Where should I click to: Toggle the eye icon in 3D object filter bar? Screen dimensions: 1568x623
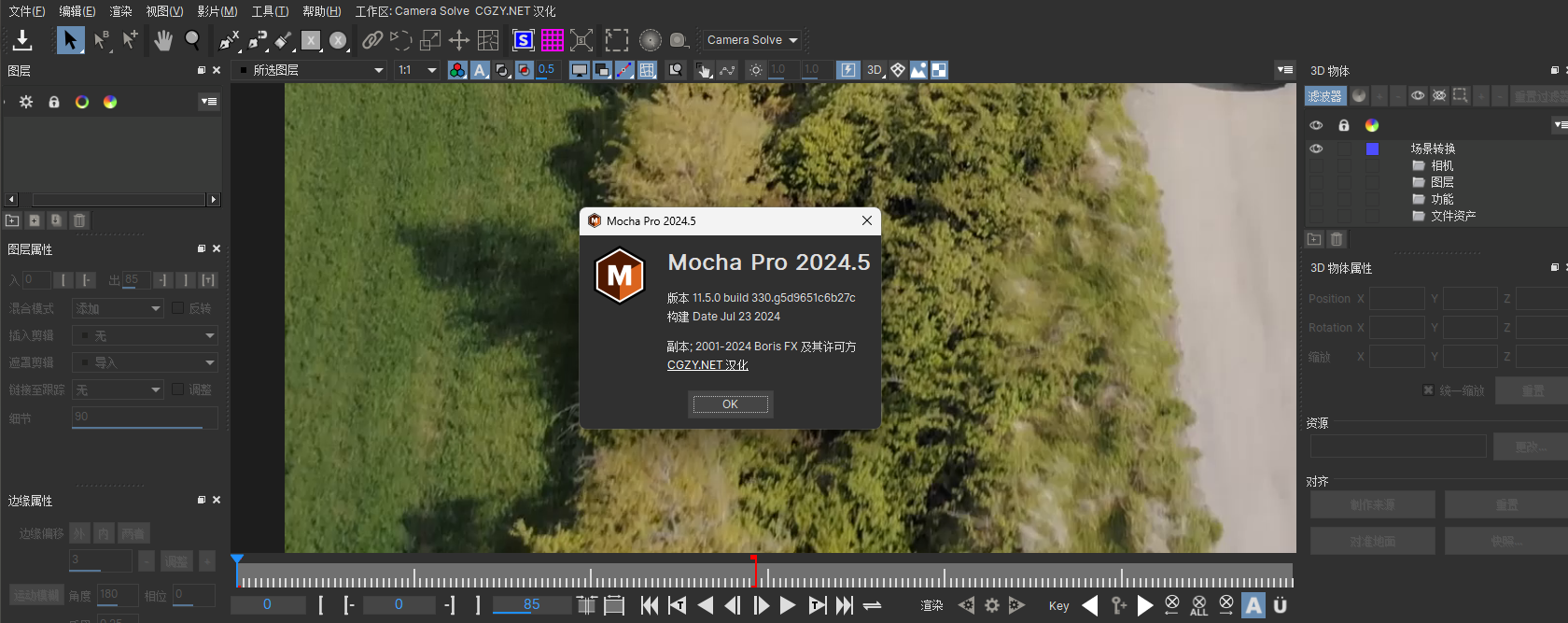pos(1418,95)
